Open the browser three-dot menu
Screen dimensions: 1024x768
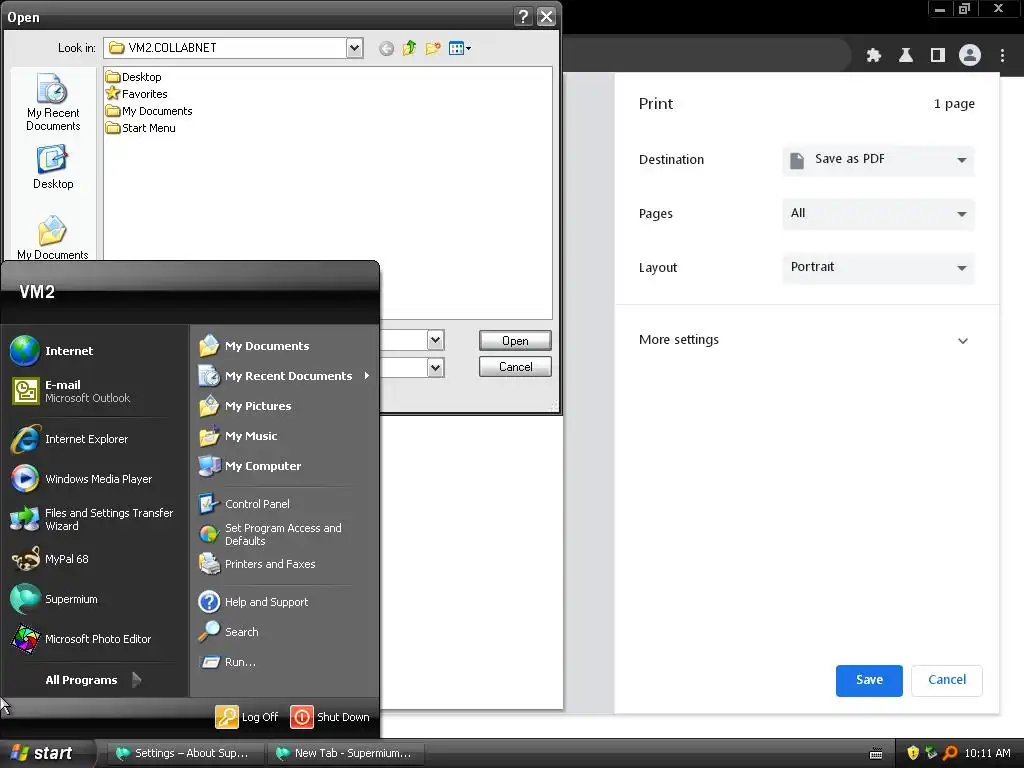[x=1002, y=56]
